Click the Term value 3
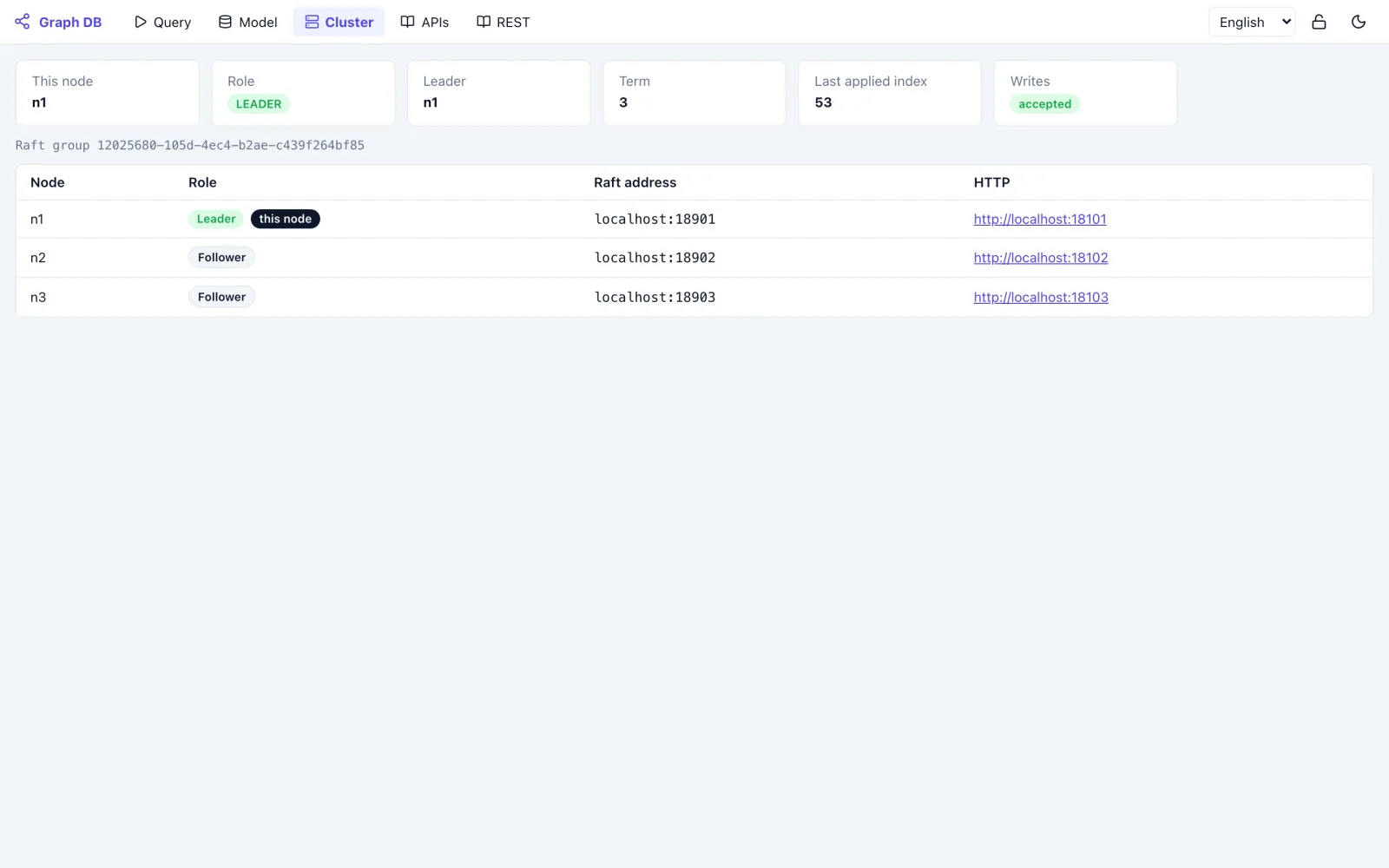The width and height of the screenshot is (1389, 868). pyautogui.click(x=623, y=102)
